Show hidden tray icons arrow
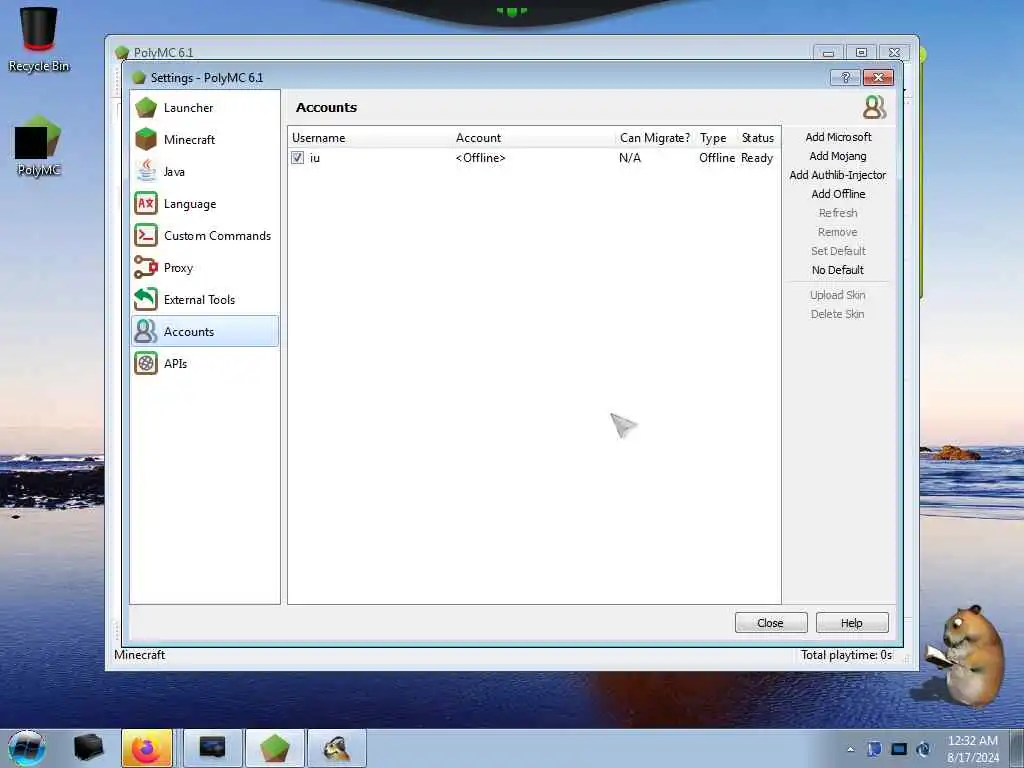 click(850, 749)
